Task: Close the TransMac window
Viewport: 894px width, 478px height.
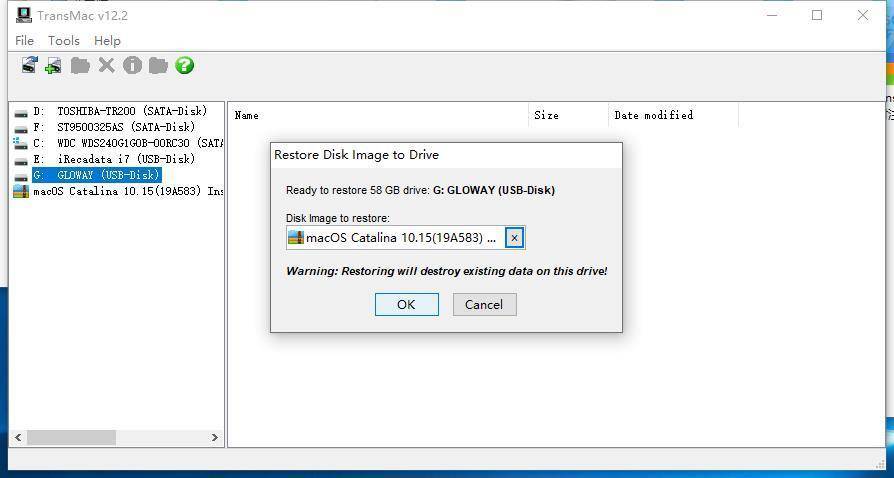Action: click(x=863, y=15)
